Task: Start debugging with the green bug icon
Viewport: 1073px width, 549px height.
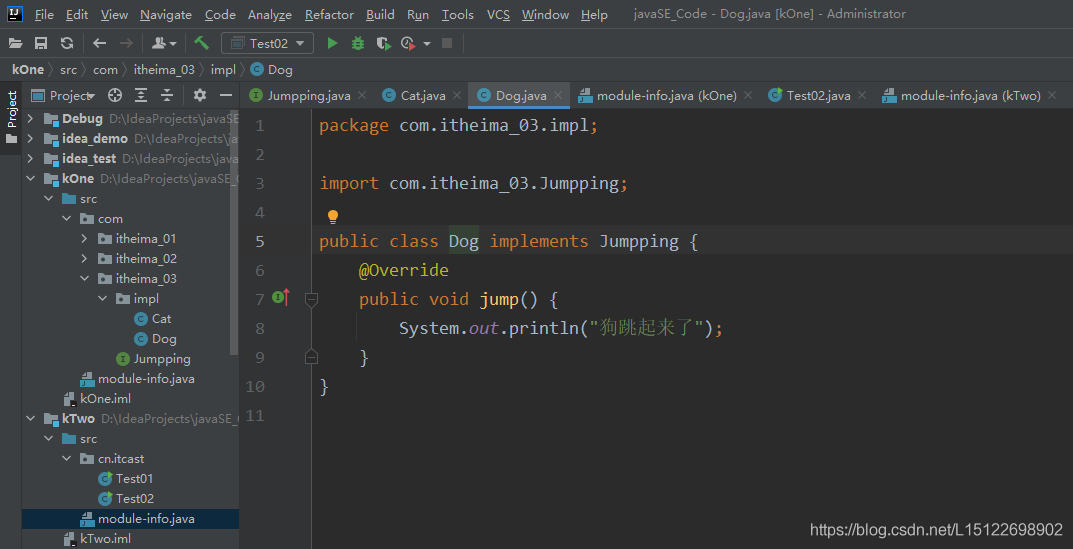Action: coord(358,43)
